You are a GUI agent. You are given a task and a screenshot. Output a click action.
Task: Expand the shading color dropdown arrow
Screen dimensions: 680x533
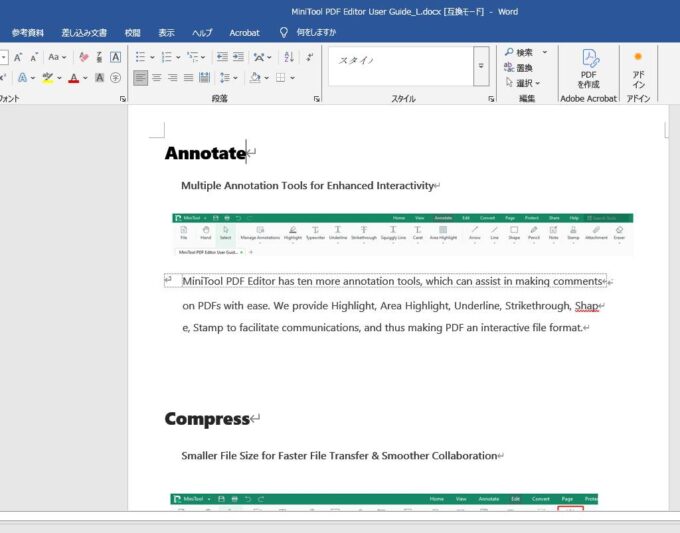(266, 78)
